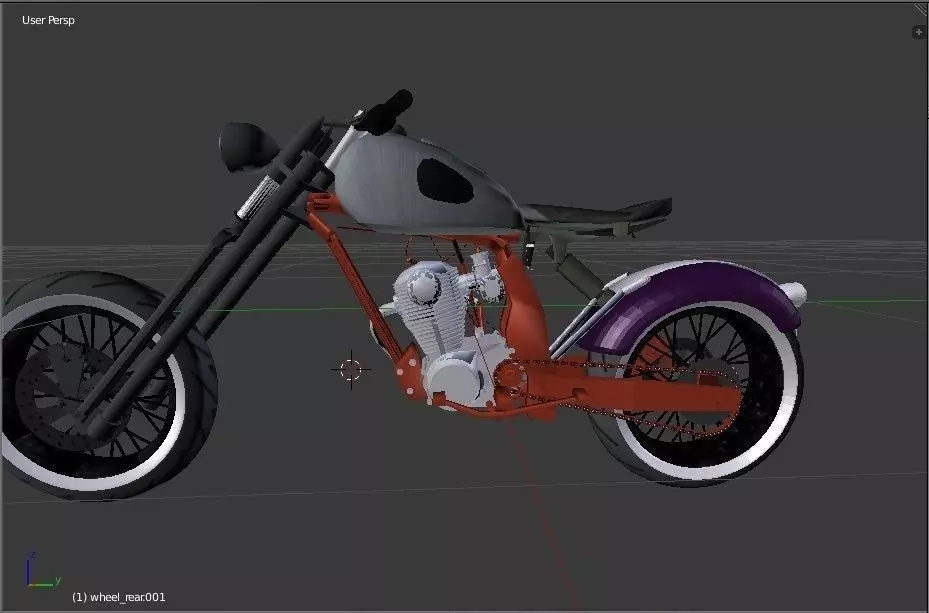Select the black headlight on the fork

[248, 146]
